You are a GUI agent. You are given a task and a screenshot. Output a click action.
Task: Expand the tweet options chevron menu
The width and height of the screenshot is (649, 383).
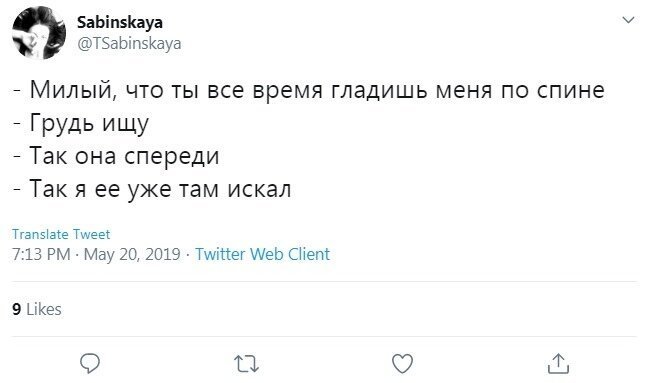click(x=628, y=19)
